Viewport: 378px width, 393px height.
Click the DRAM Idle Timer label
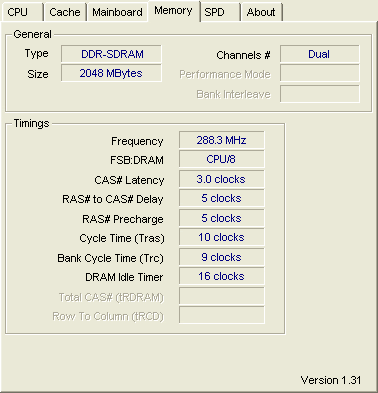coord(124,277)
